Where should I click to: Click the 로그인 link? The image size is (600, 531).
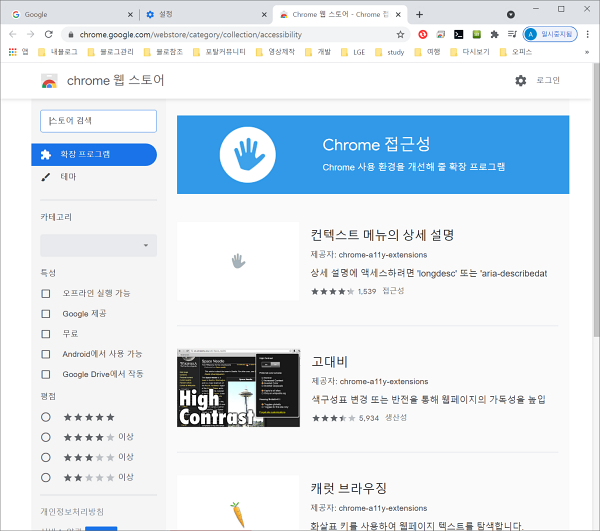tap(548, 80)
